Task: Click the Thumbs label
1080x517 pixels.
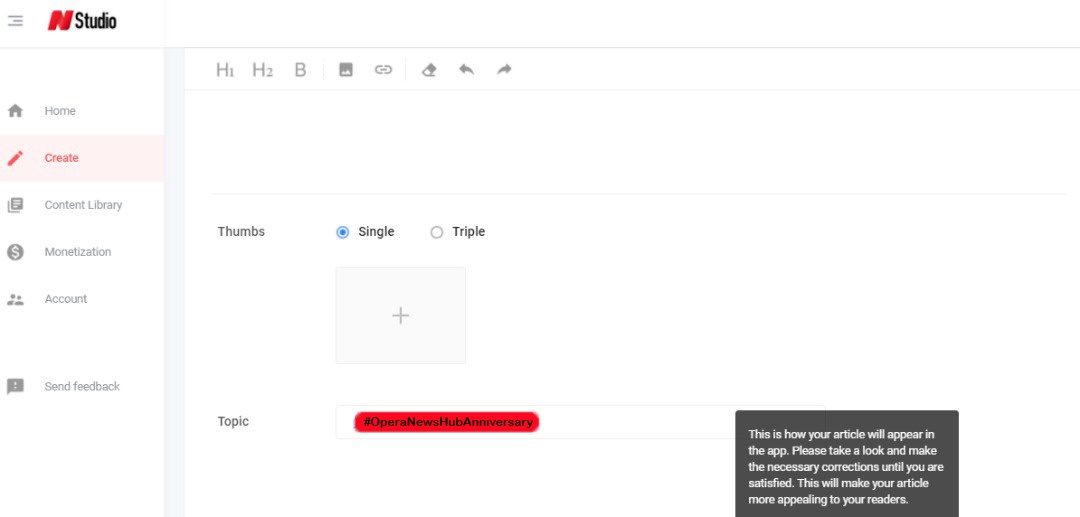Action: (x=241, y=232)
